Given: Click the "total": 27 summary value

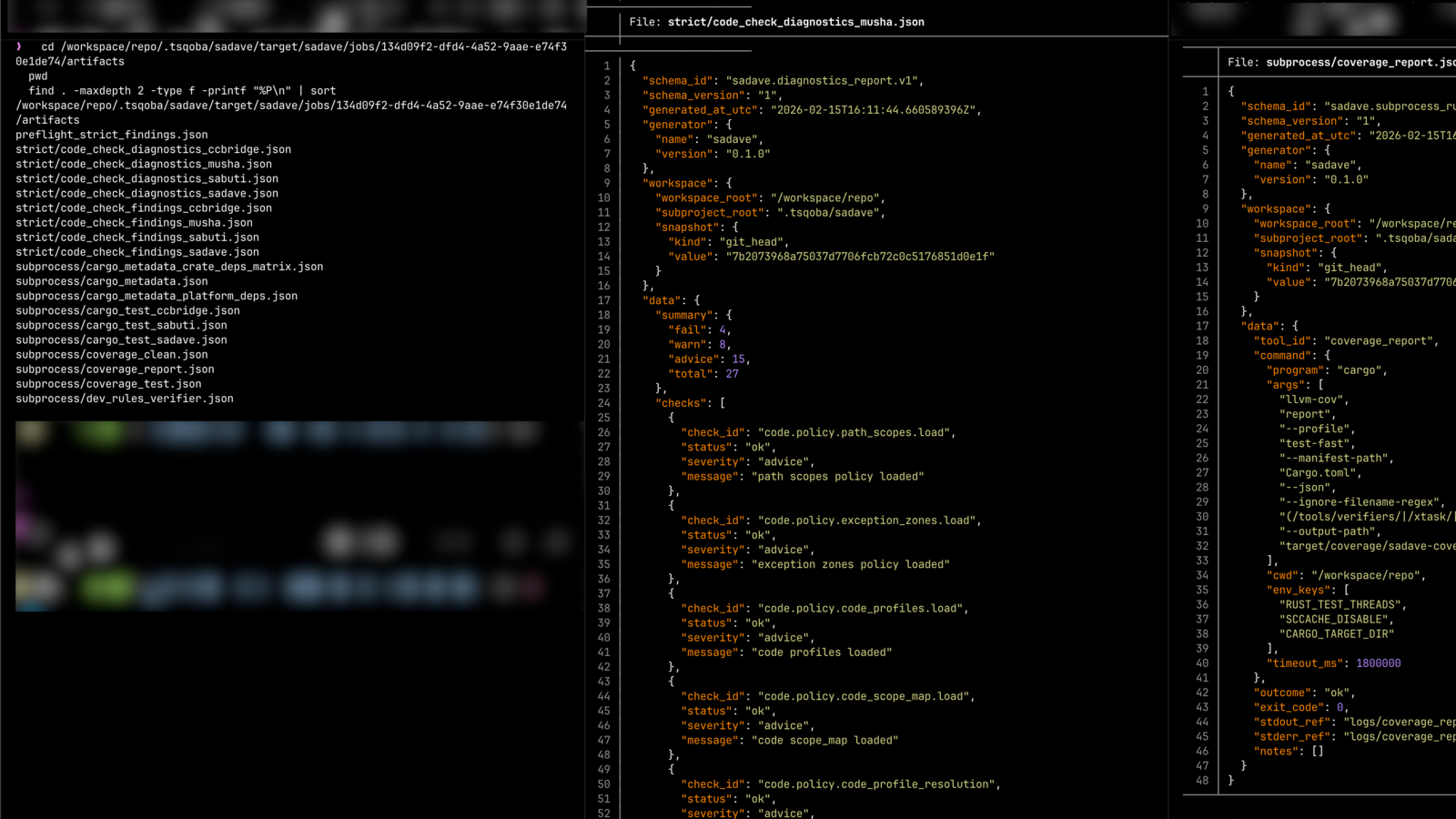Looking at the screenshot, I should point(732,374).
